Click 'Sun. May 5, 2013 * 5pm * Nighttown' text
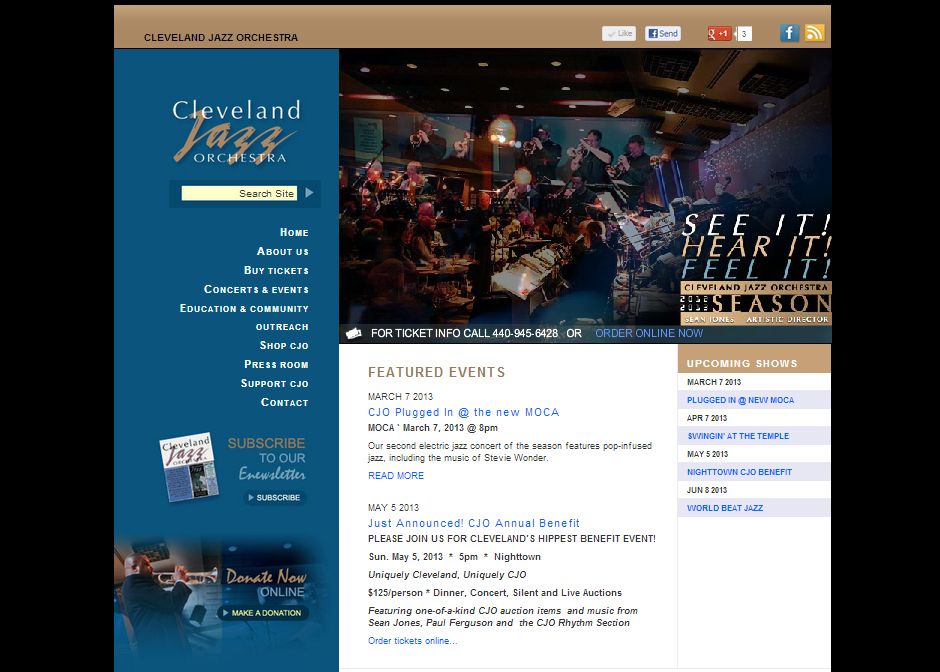940x672 pixels. [x=454, y=557]
